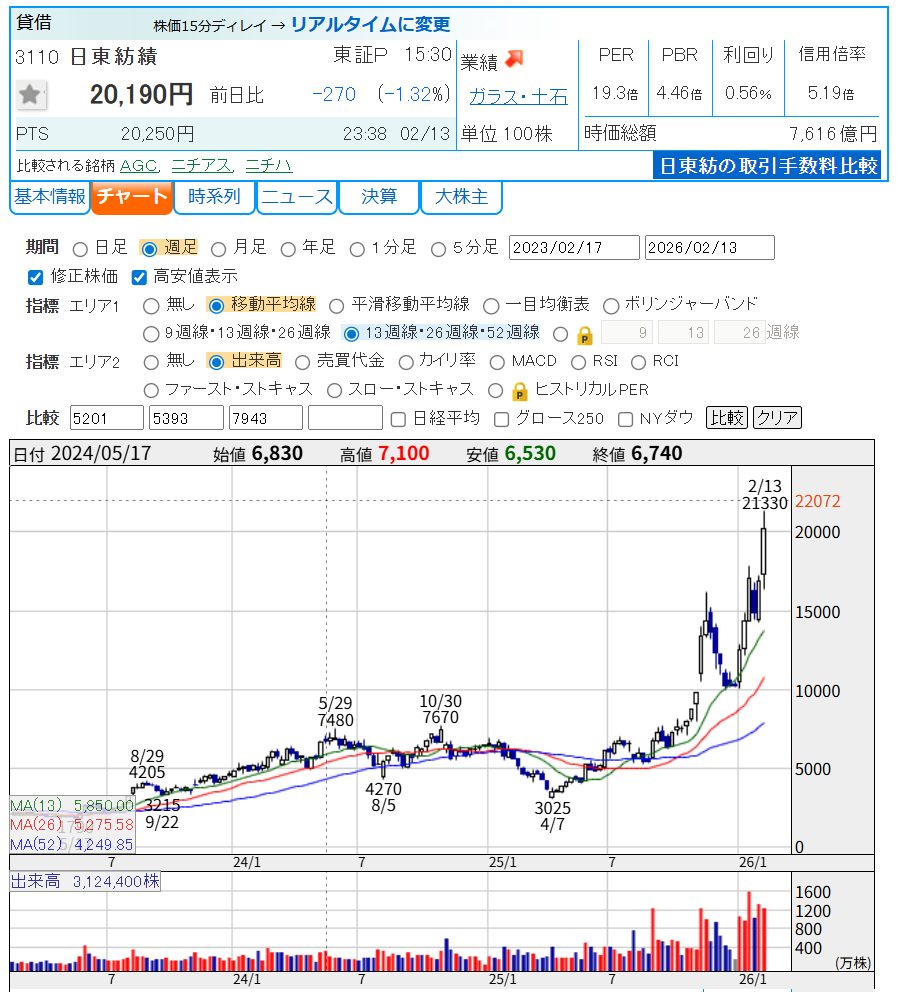
Task: Open the 大株主 tab
Action: (x=461, y=198)
